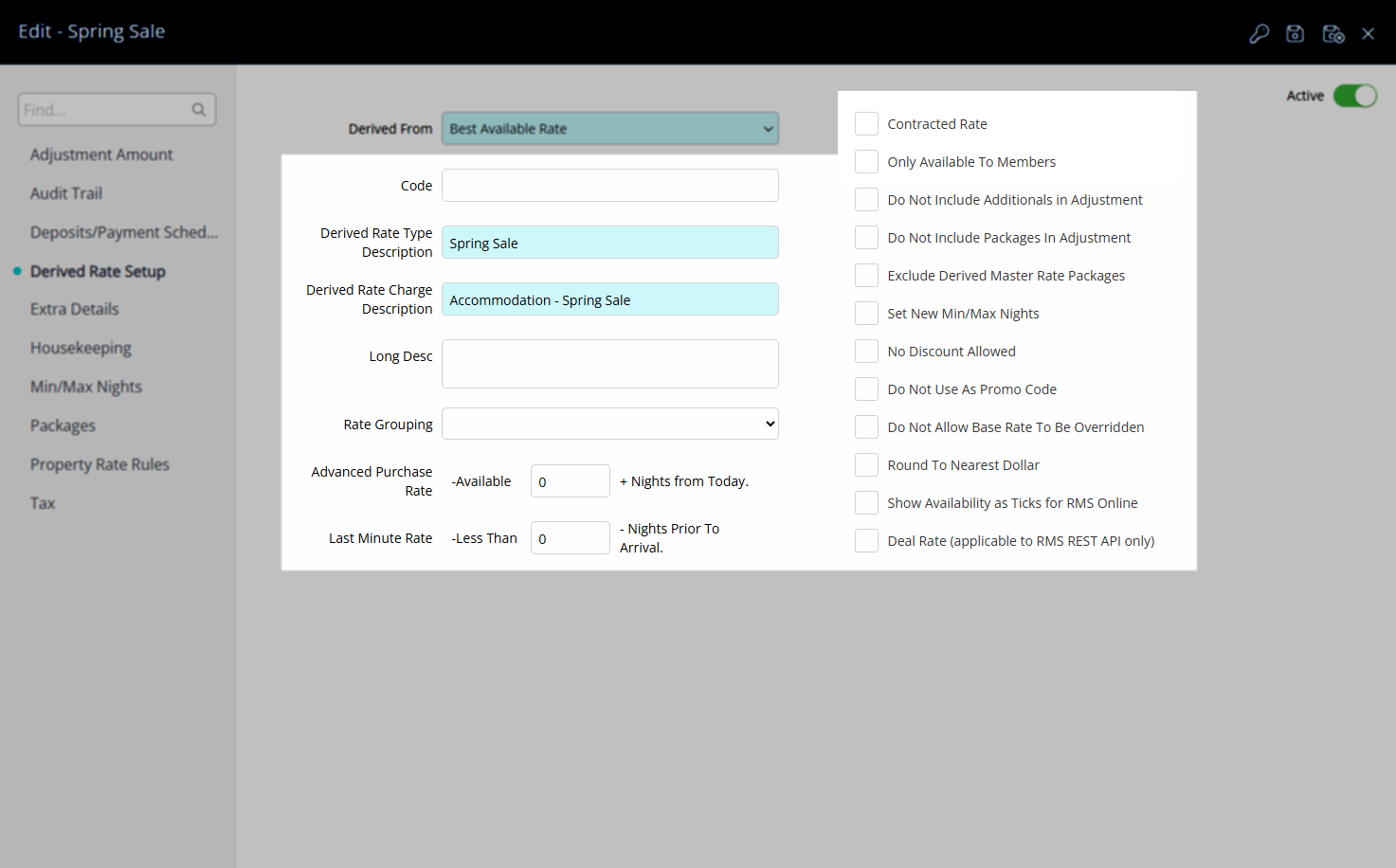Select Derived Rate Setup
Viewport: 1396px width, 868px height.
point(98,271)
